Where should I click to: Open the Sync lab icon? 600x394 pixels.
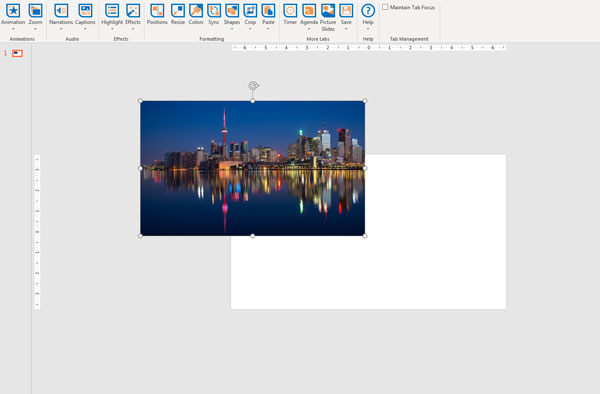[x=214, y=10]
